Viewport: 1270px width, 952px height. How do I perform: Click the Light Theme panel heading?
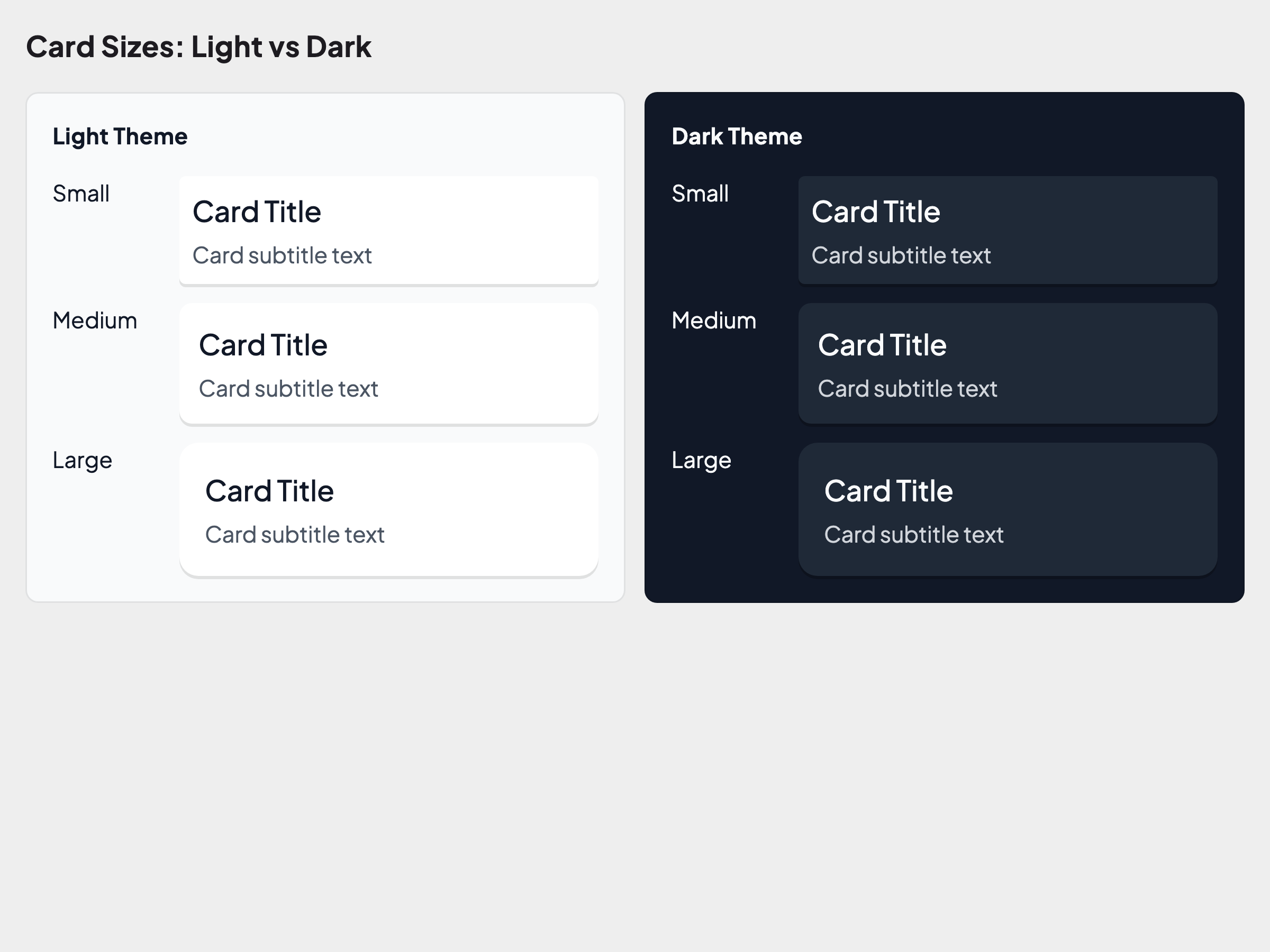coord(120,136)
